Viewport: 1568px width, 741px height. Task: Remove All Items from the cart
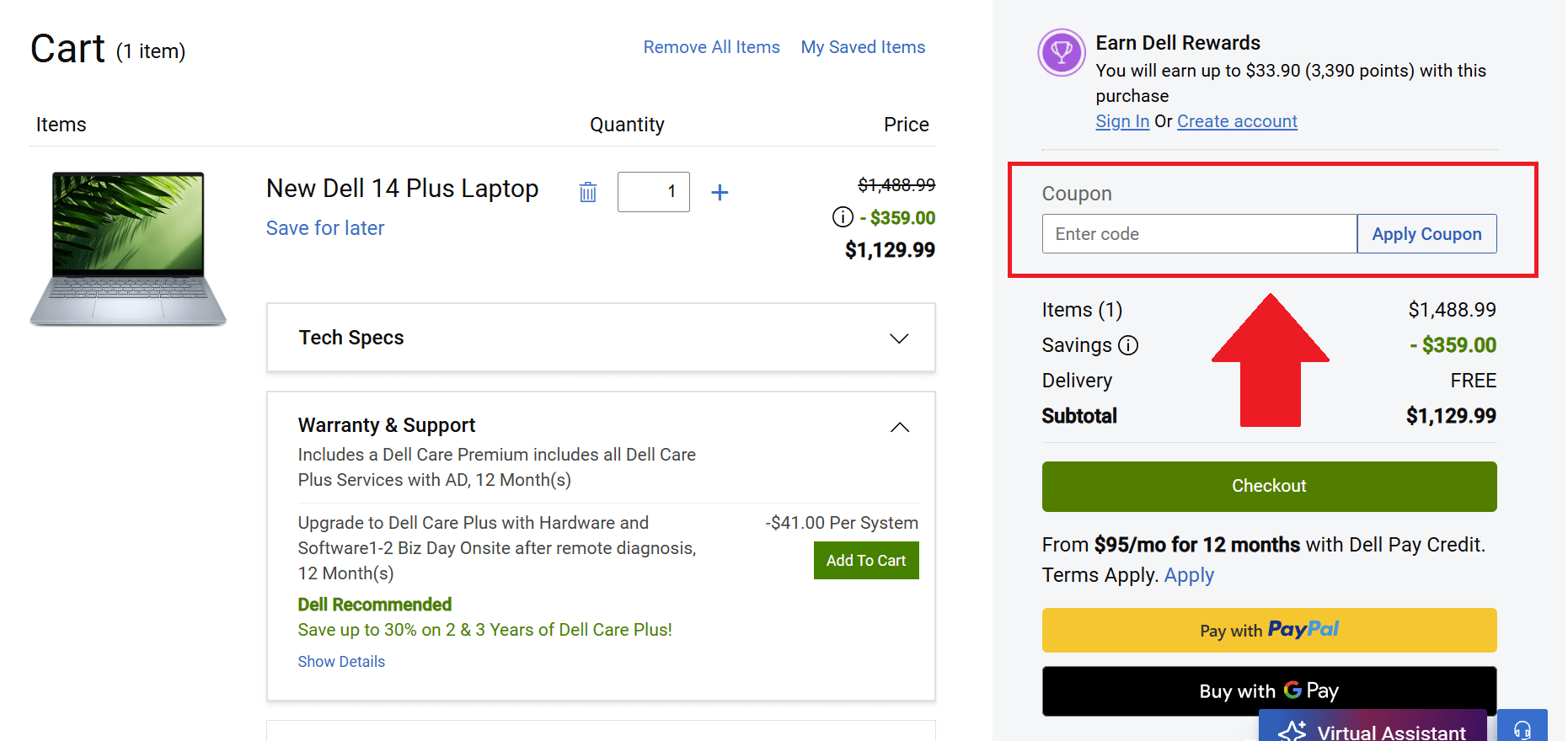pos(711,47)
